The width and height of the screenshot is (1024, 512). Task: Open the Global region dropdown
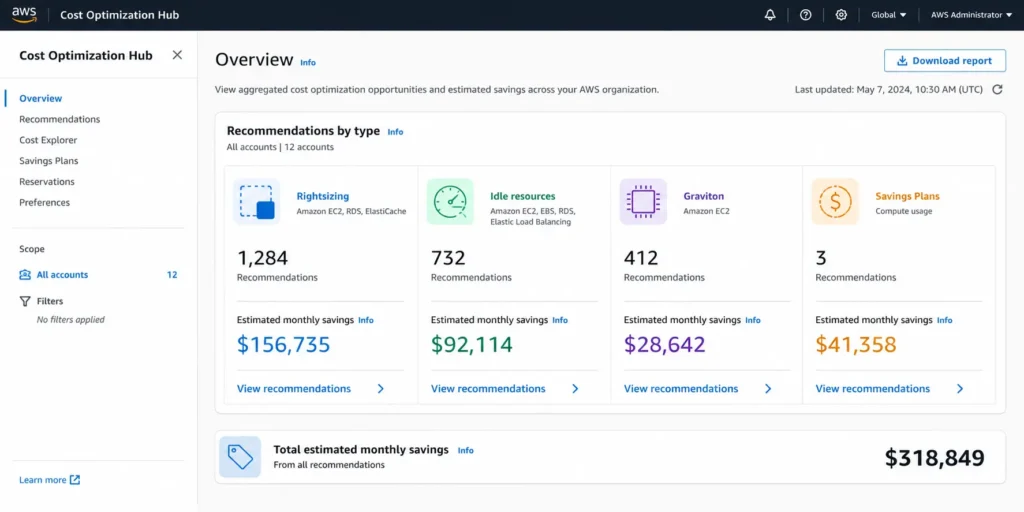889,15
